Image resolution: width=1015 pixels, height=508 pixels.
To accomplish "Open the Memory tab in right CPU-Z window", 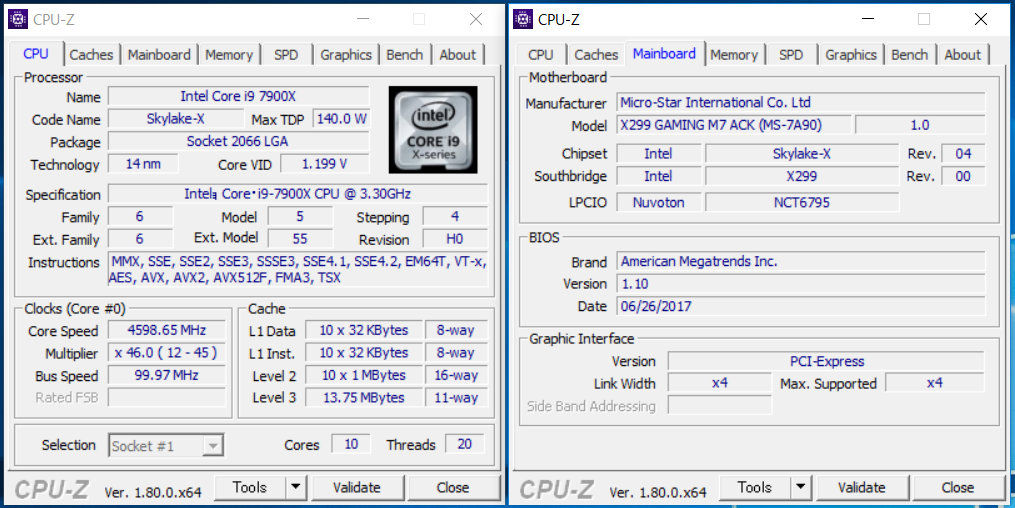I will click(734, 55).
